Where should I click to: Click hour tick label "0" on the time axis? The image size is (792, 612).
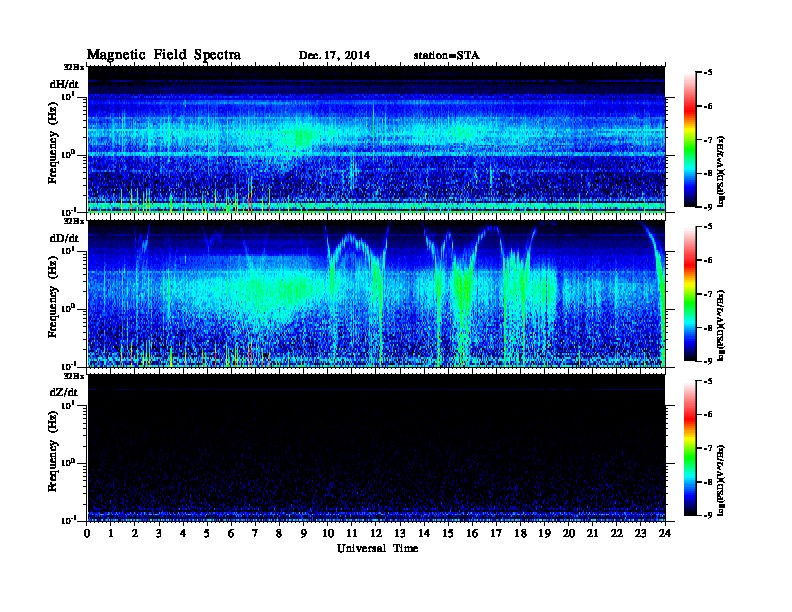pyautogui.click(x=87, y=534)
